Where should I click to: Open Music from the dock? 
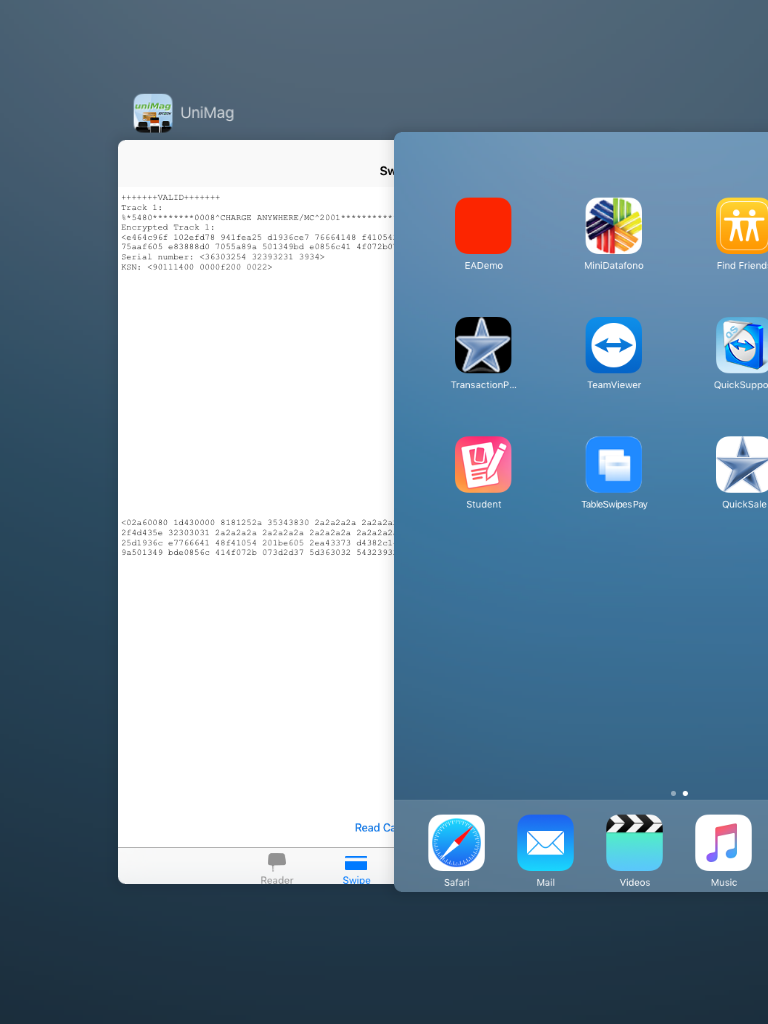(x=723, y=843)
